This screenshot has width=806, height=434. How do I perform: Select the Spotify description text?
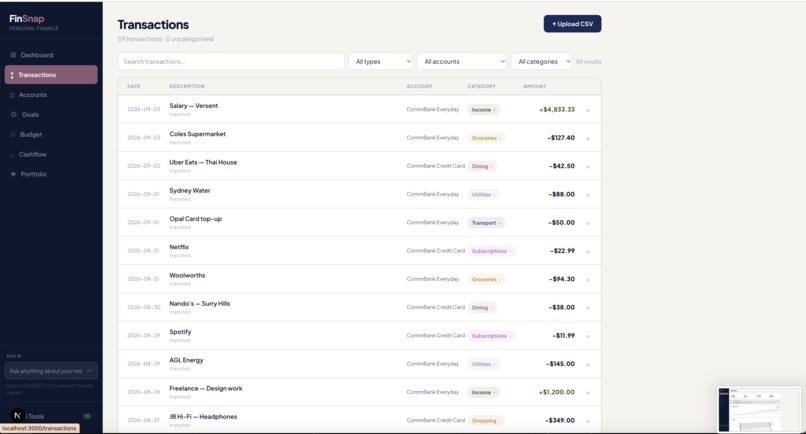180,332
